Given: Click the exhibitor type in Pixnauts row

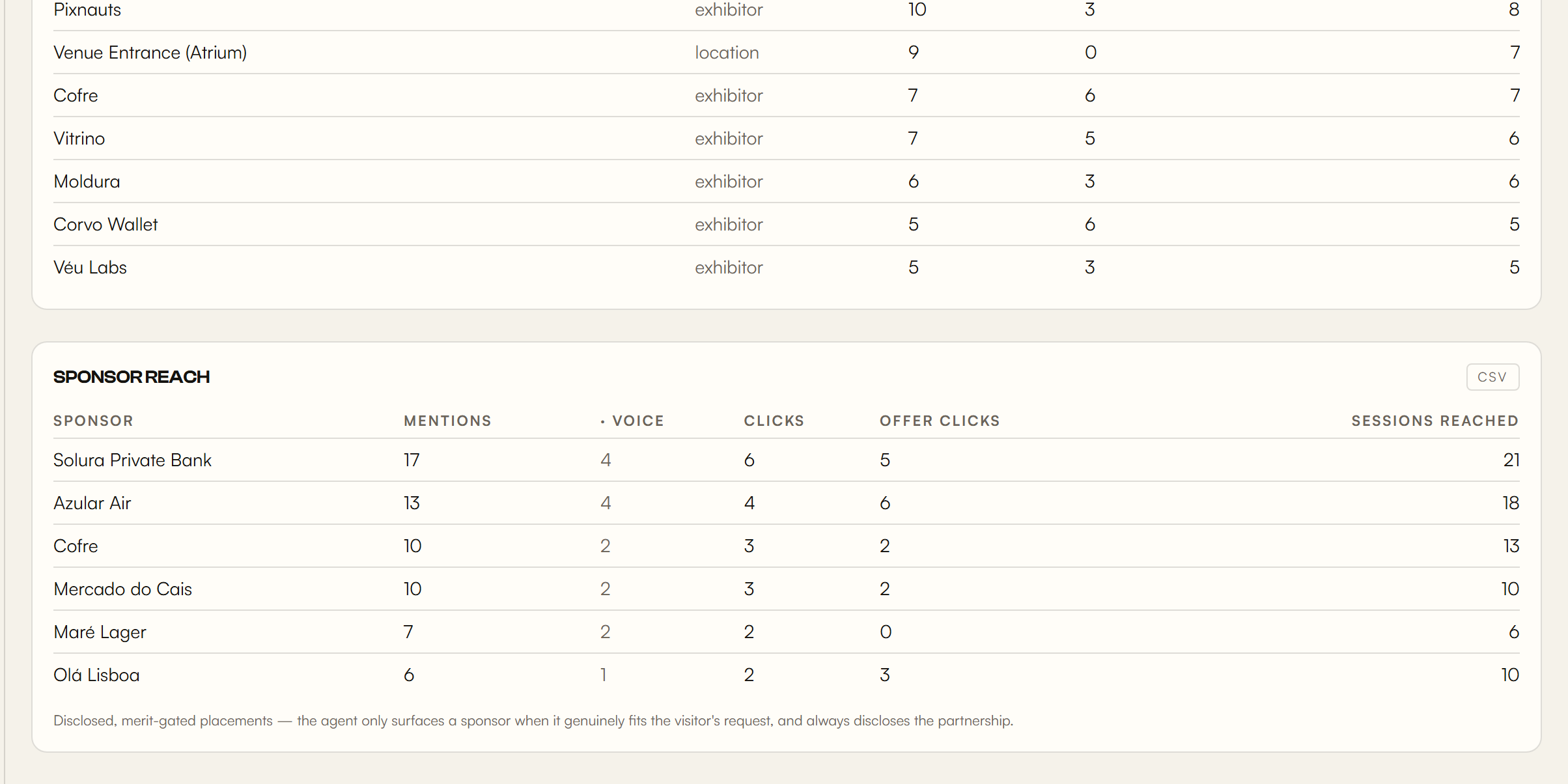Looking at the screenshot, I should pyautogui.click(x=729, y=10).
